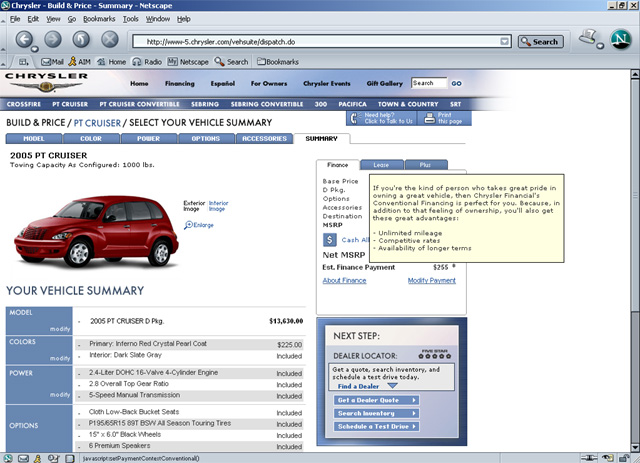
Task: Click the security lock status icon
Action: [624, 458]
